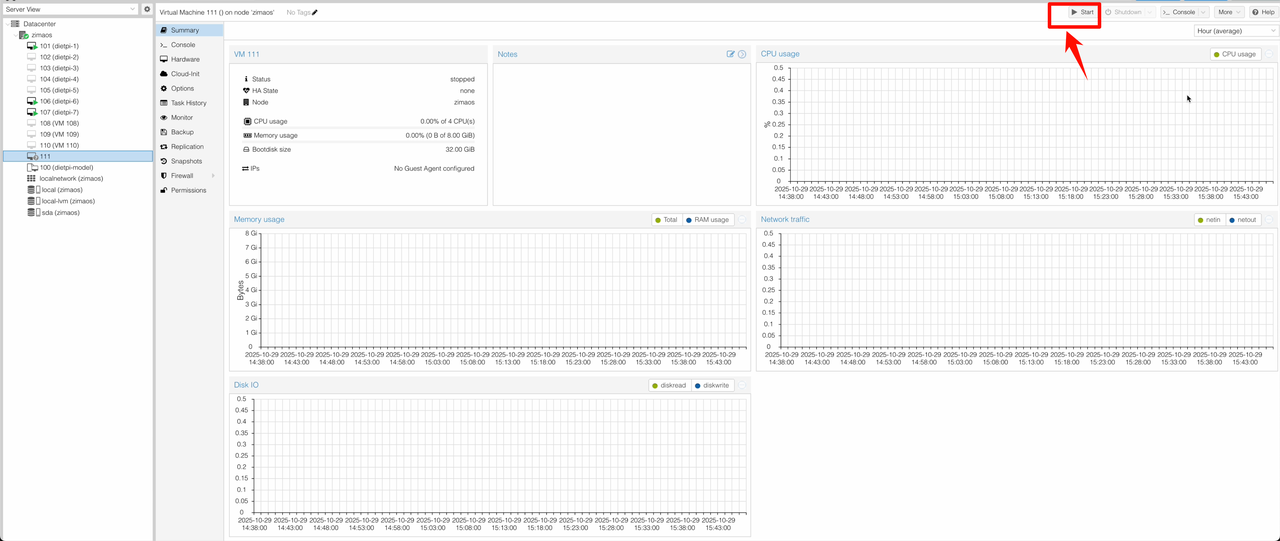Open the Server View dropdown

[x=69, y=9]
